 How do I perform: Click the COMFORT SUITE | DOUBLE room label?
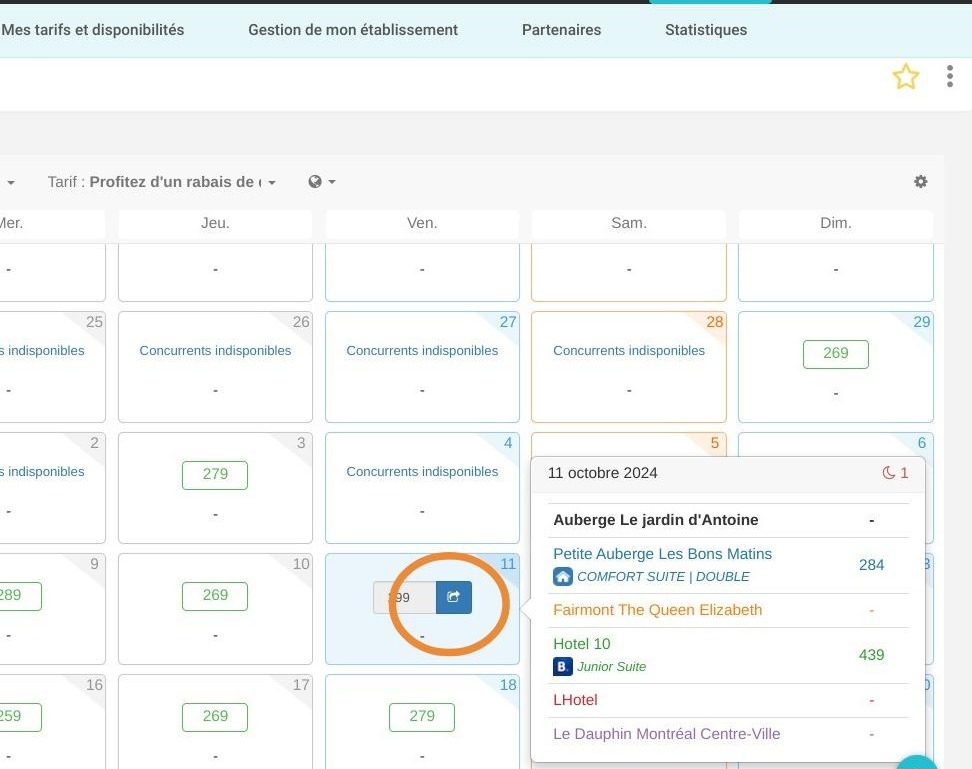coord(663,577)
